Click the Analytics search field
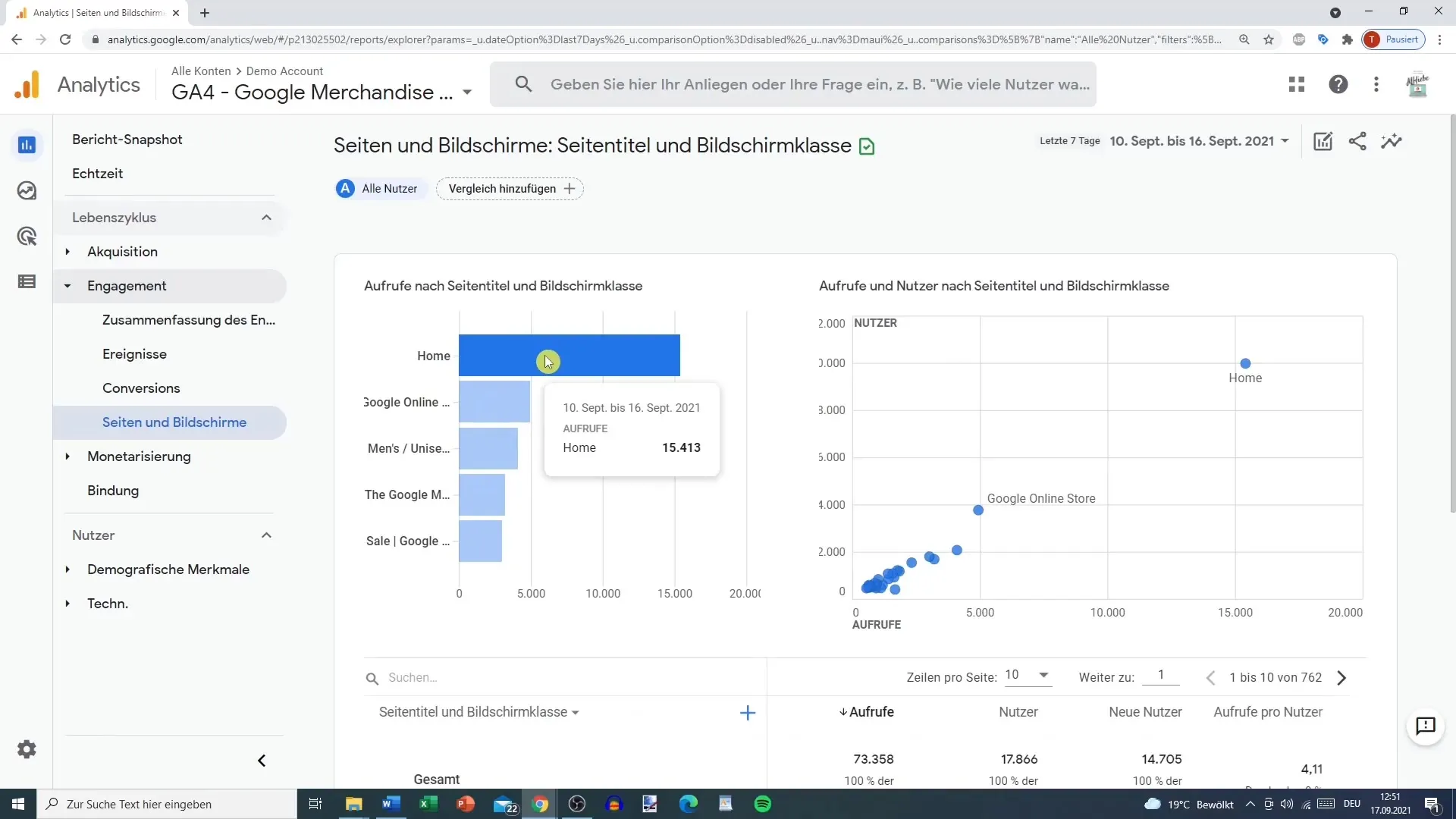The height and width of the screenshot is (819, 1456). point(793,84)
